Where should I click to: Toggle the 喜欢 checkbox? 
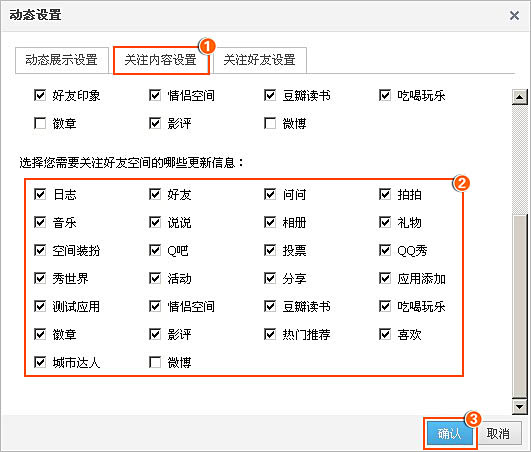385,334
